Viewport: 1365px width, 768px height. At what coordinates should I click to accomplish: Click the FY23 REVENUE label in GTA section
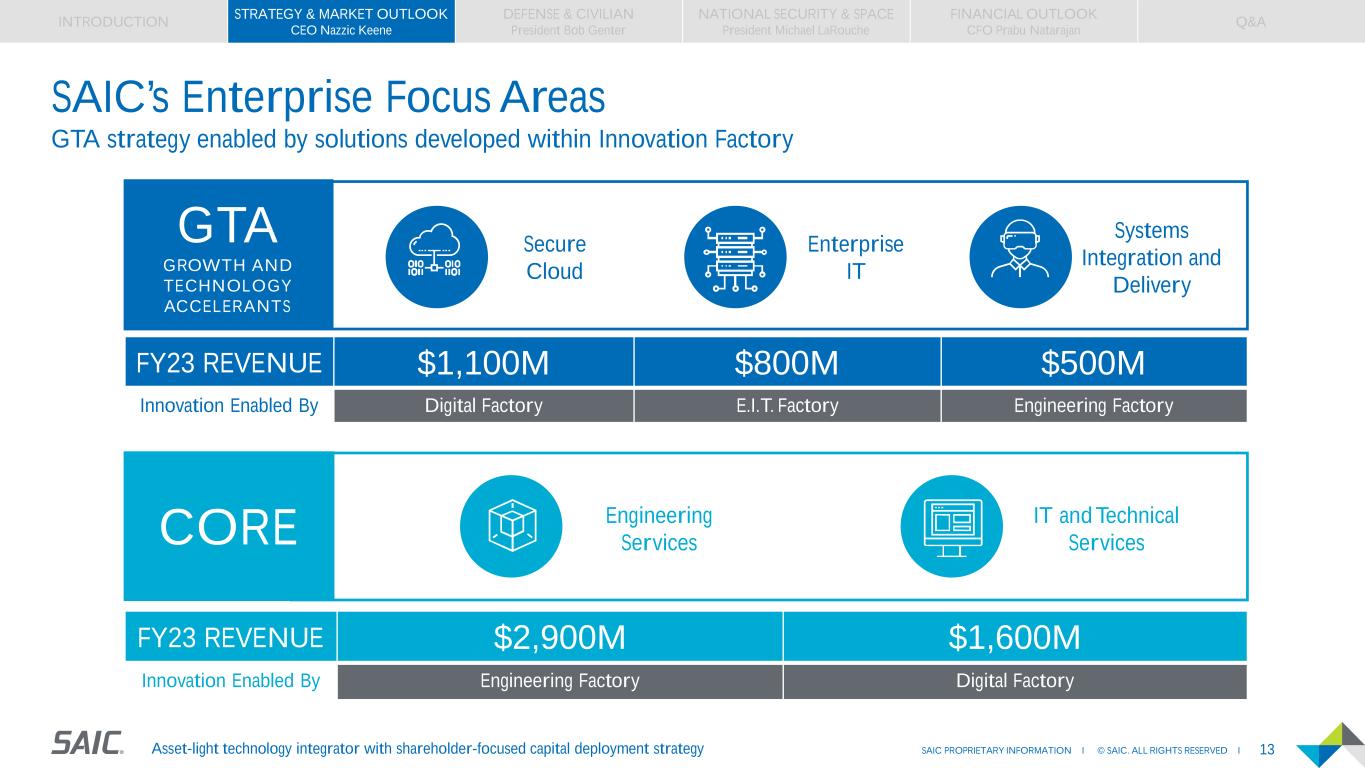pos(229,362)
